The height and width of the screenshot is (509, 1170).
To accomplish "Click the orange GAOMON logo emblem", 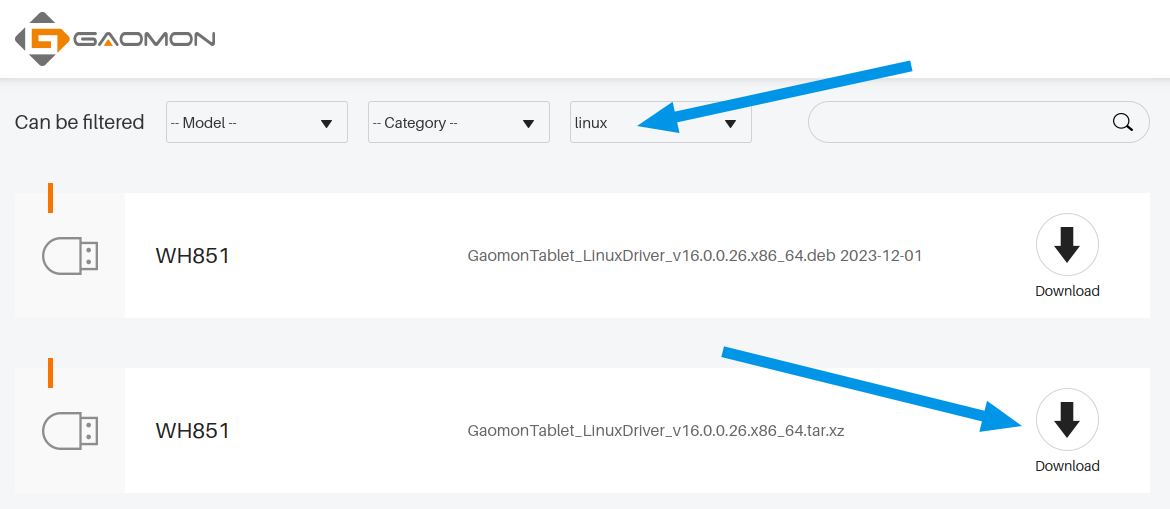I will [43, 39].
